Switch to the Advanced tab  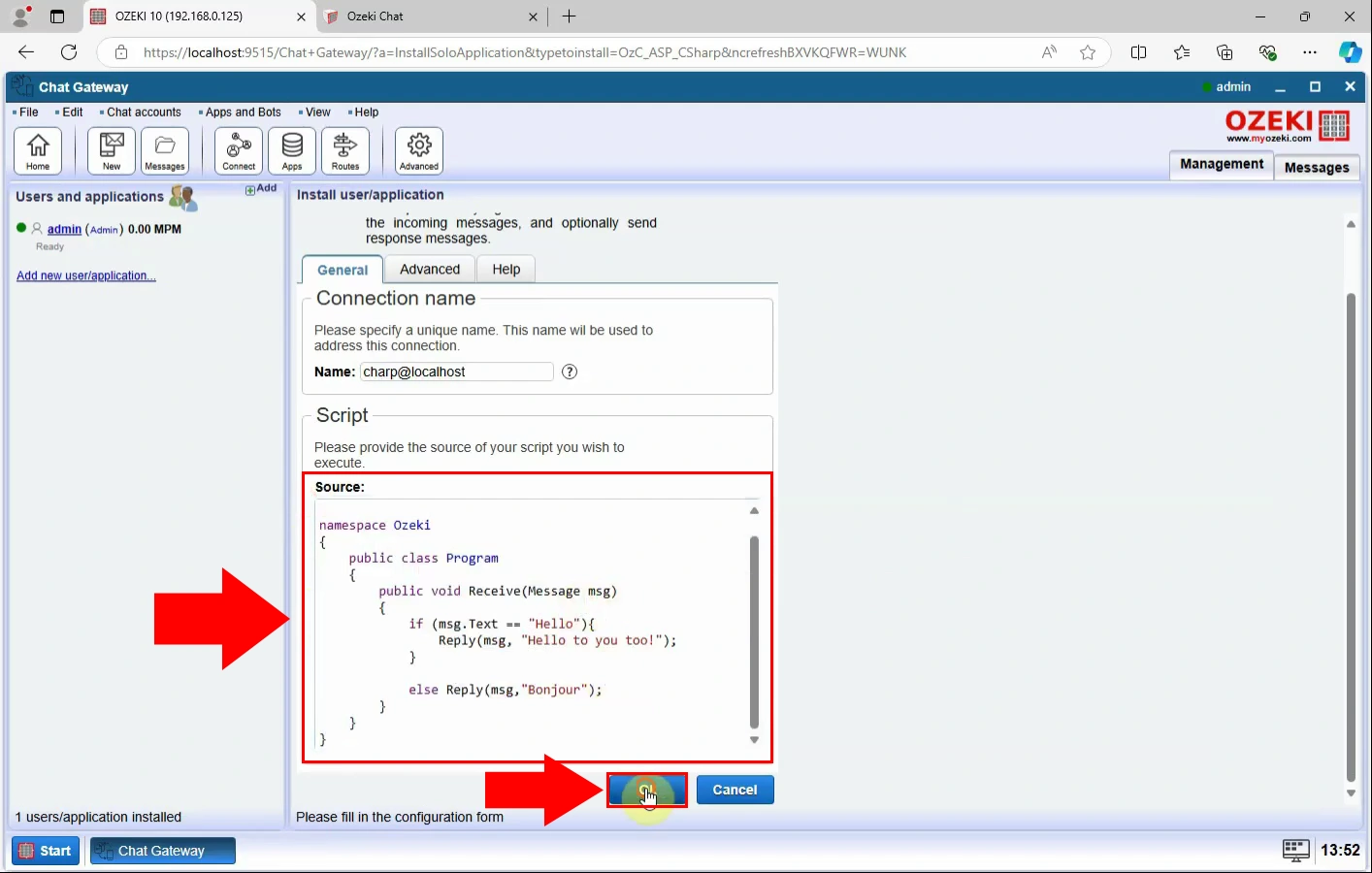point(430,269)
